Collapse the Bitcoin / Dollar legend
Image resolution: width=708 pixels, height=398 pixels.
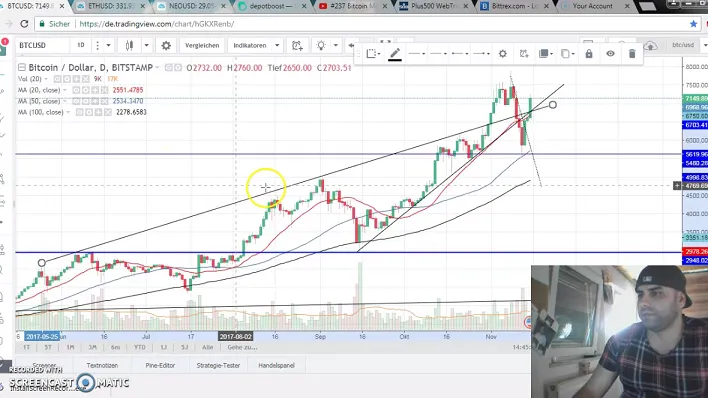click(22, 67)
